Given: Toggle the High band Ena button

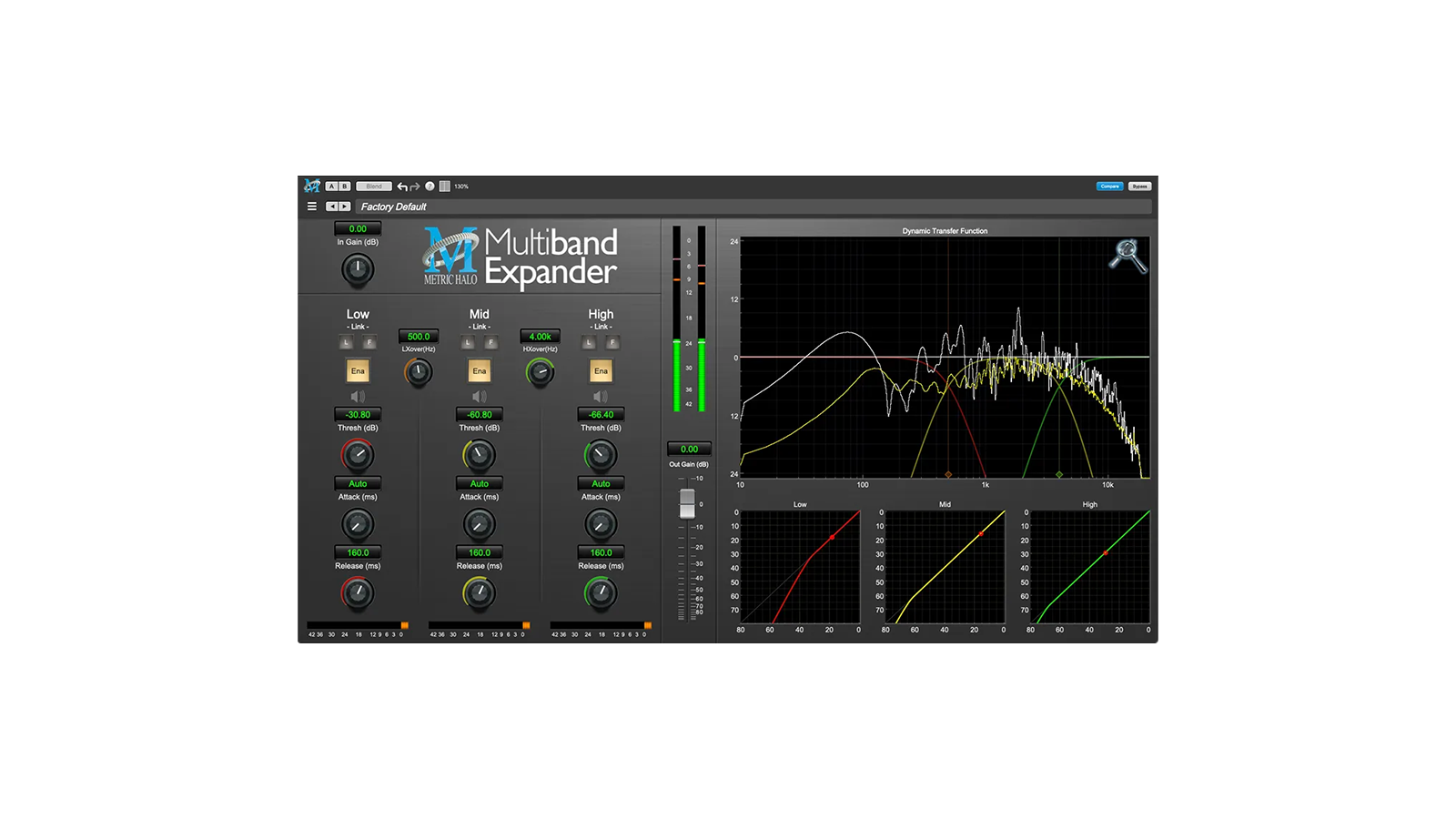Looking at the screenshot, I should coord(601,371).
